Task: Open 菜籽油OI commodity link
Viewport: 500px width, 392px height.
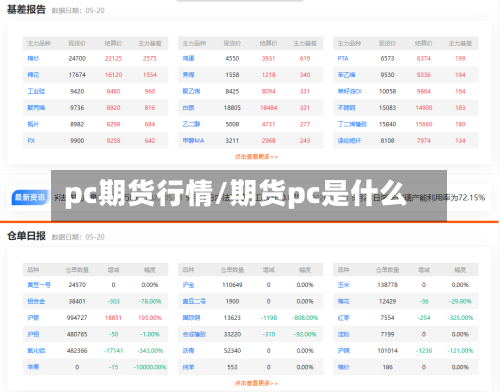Action: tap(350, 91)
